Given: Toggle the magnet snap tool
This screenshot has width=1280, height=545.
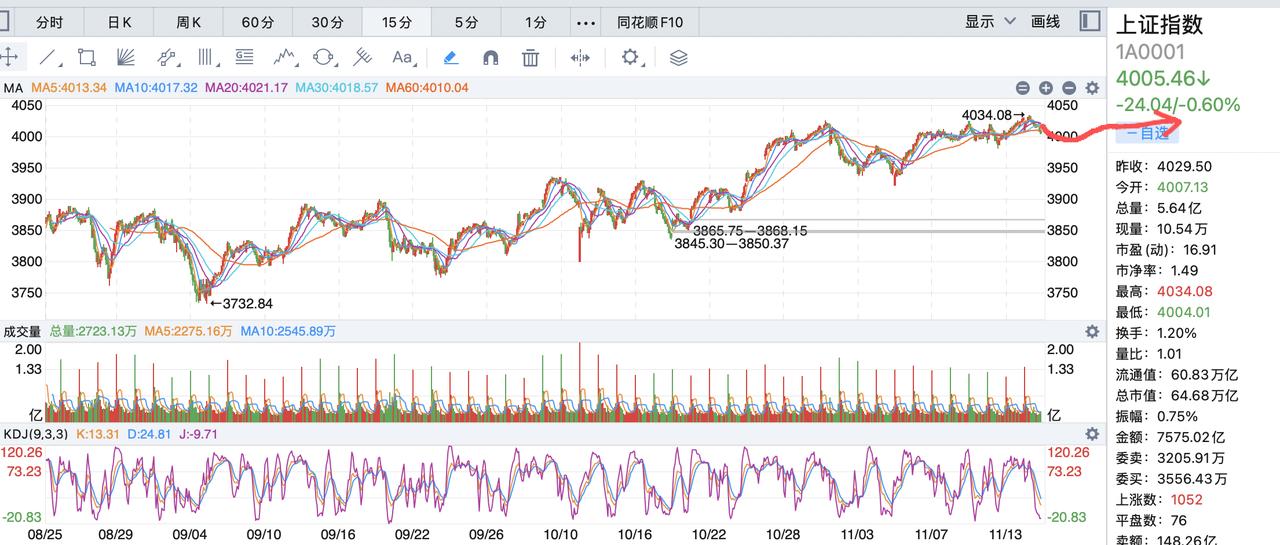Looking at the screenshot, I should pos(490,57).
